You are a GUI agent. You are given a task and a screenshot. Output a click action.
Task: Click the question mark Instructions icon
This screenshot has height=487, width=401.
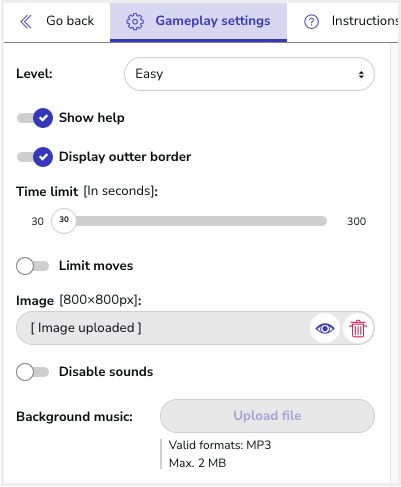coord(311,22)
